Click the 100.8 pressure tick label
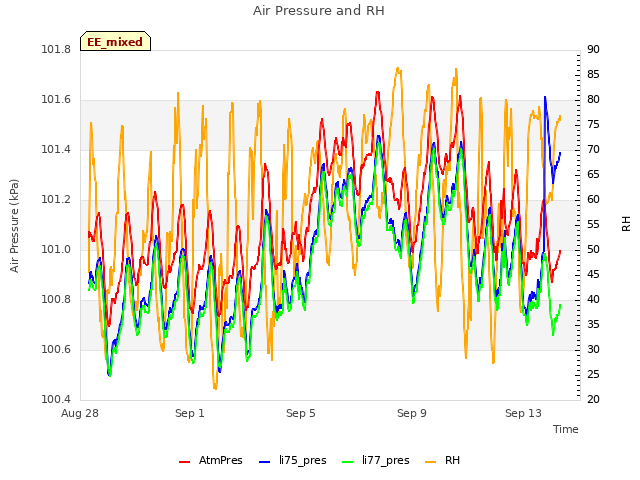This screenshot has width=640, height=480. [x=56, y=300]
